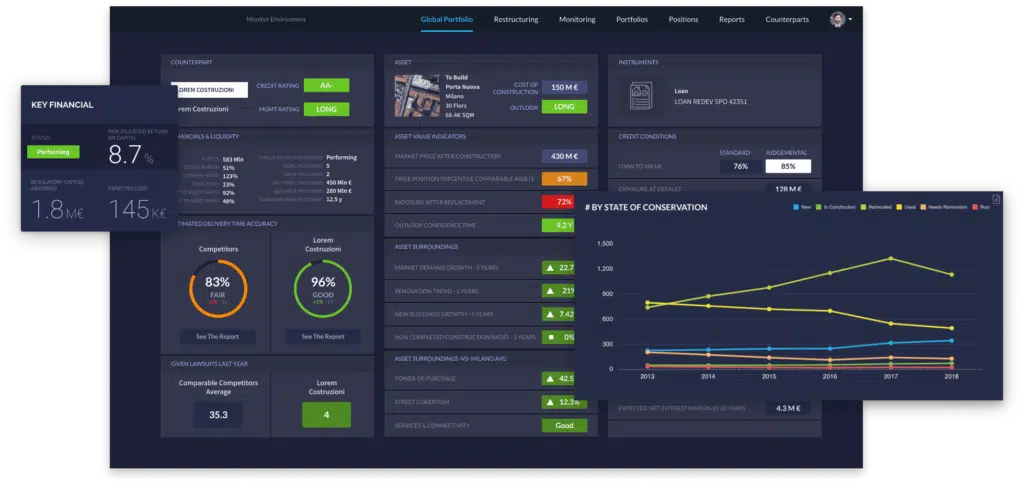Click the loan document icon in Instruments

click(641, 96)
